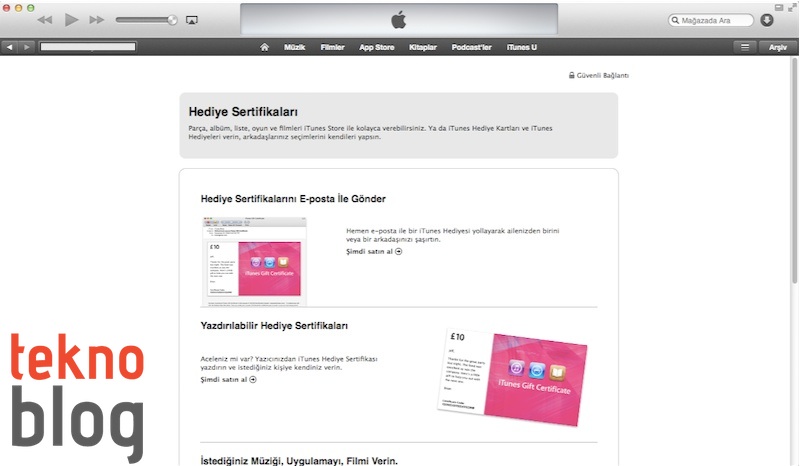The image size is (800, 466).
Task: Click the rewind previous track button
Action: pos(45,20)
